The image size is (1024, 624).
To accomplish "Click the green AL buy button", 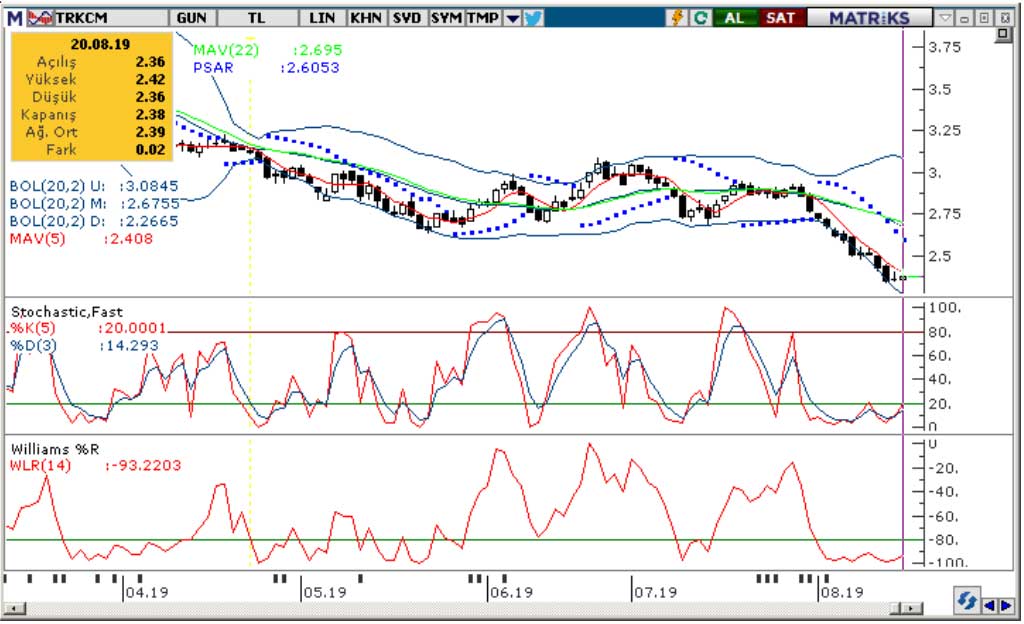I will point(735,18).
